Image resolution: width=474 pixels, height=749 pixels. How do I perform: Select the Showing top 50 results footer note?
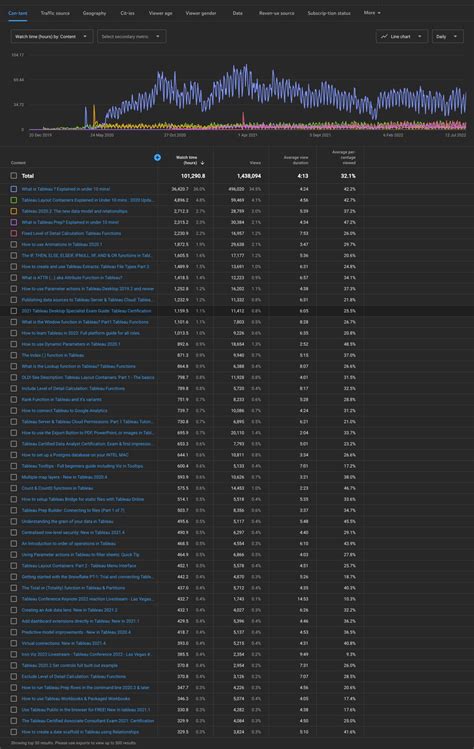[73, 743]
